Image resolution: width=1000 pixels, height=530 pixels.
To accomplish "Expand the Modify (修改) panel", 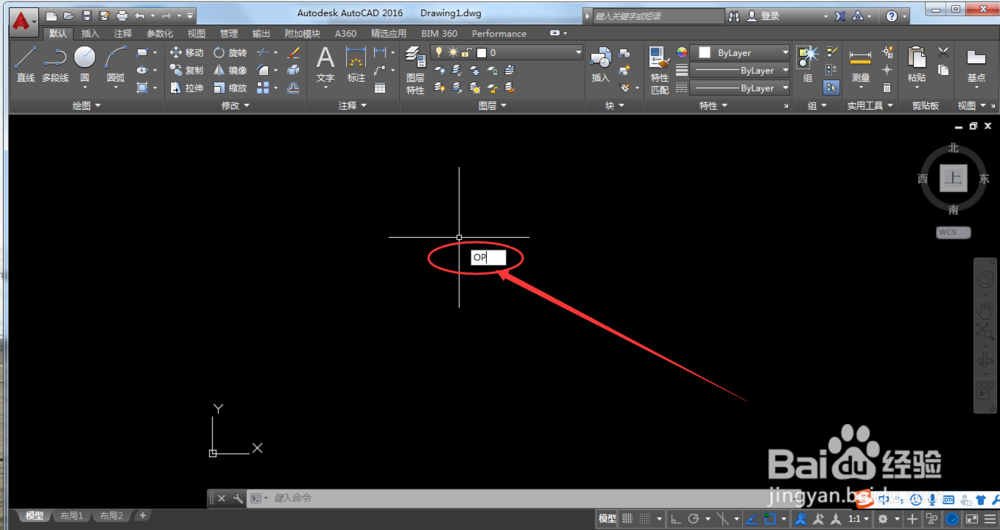I will (x=235, y=106).
